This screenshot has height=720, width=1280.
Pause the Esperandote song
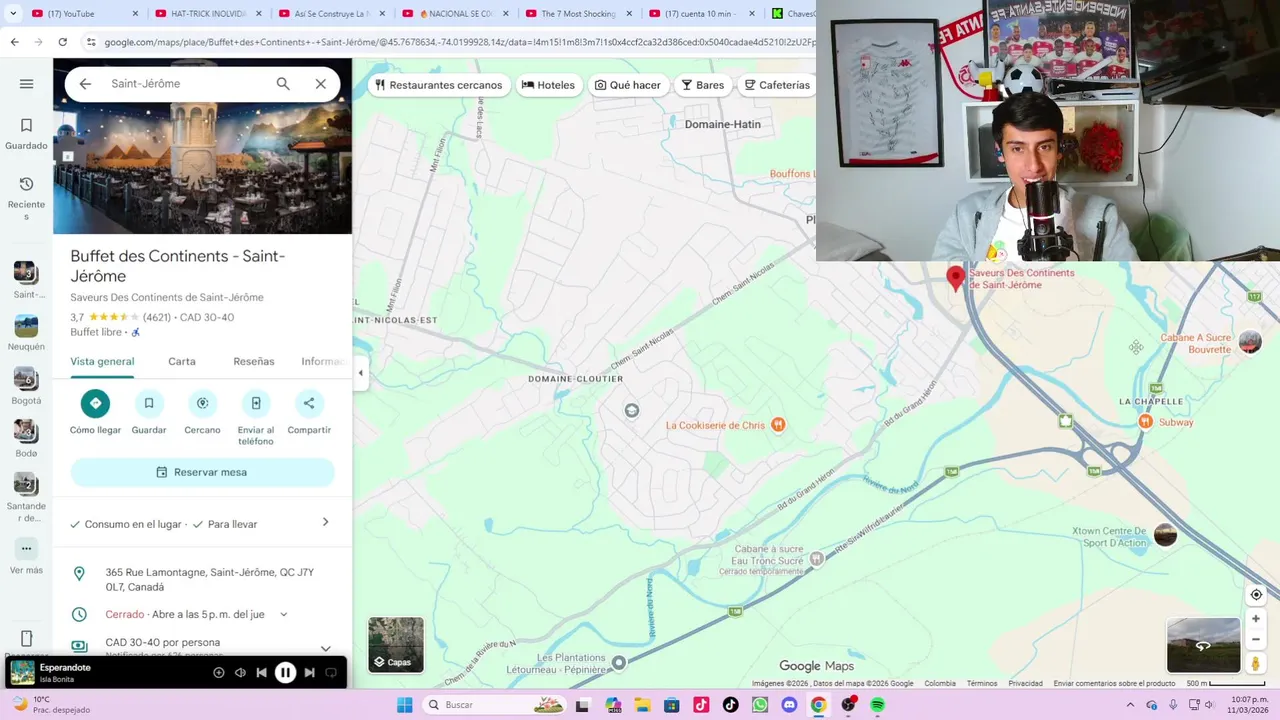(285, 673)
